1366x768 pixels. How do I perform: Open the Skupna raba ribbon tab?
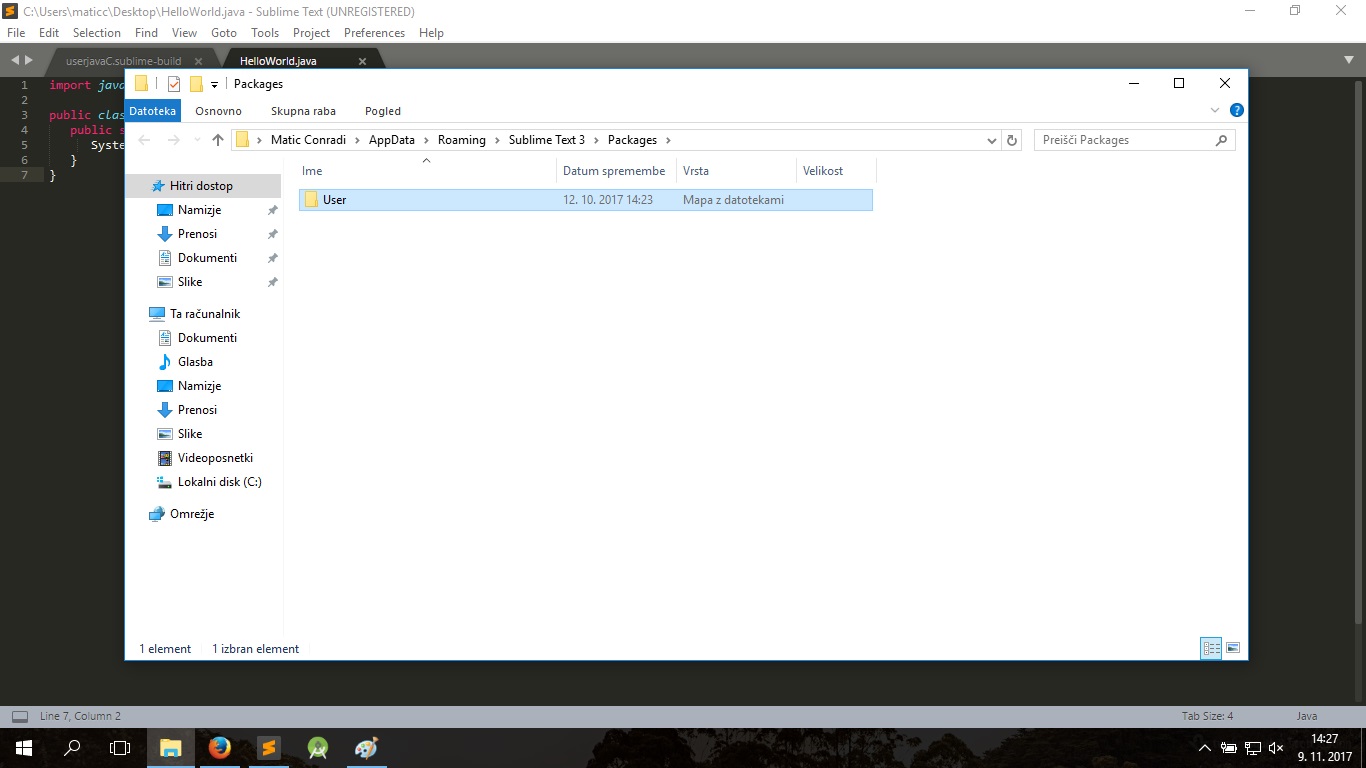coord(303,111)
